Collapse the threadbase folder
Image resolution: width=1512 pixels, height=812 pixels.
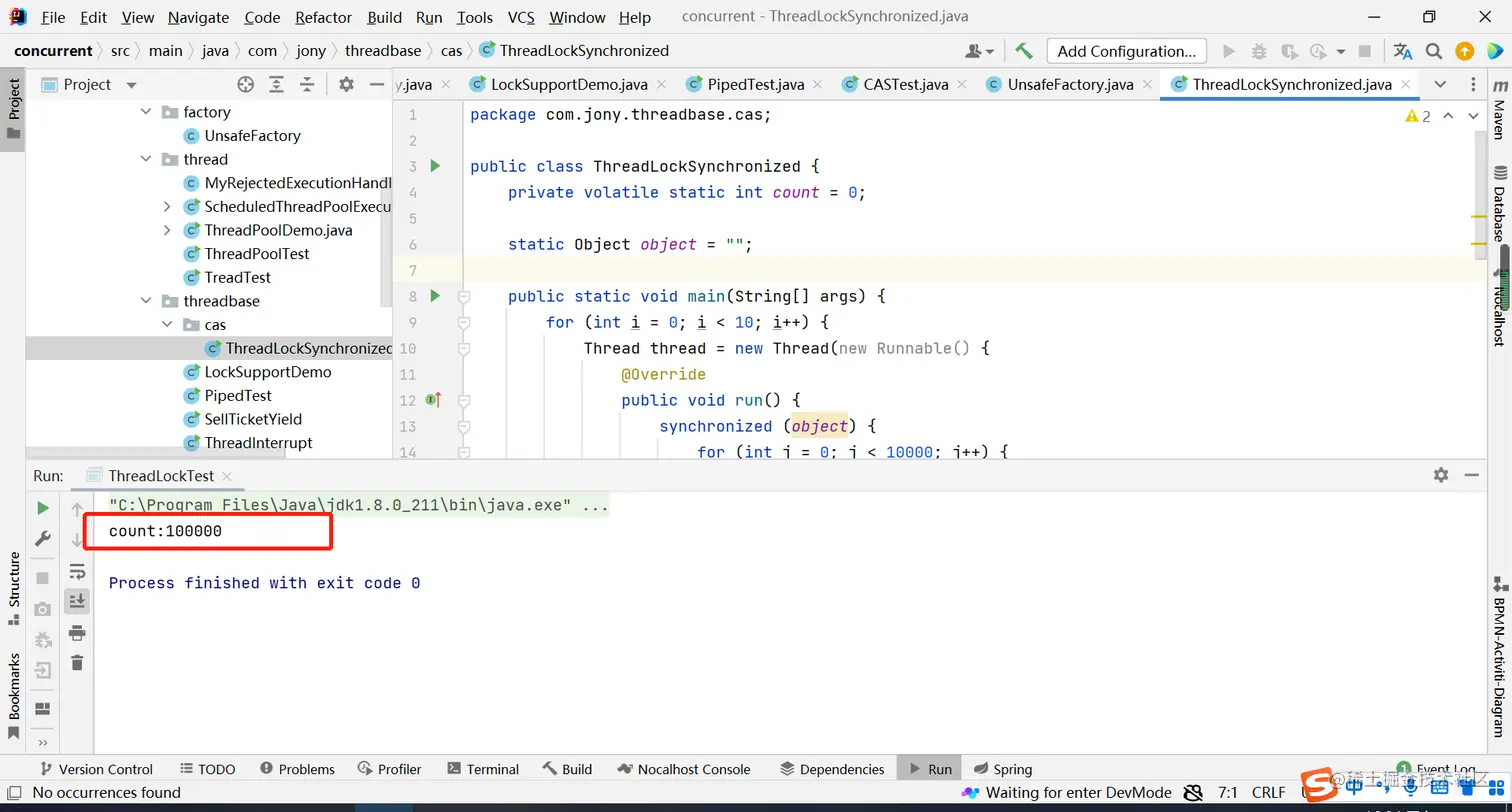pos(146,301)
